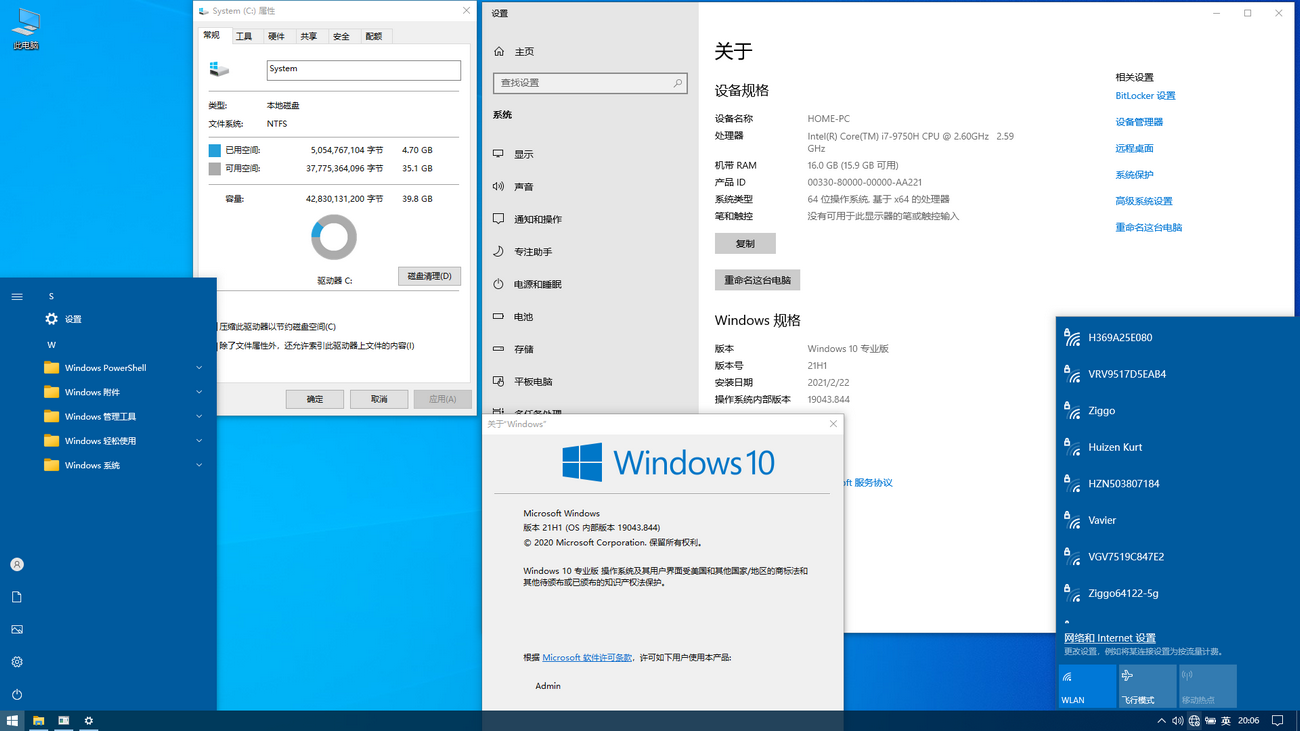Open Documents icon in Start sidebar
Screen dimensions: 1300x731
tap(17, 597)
